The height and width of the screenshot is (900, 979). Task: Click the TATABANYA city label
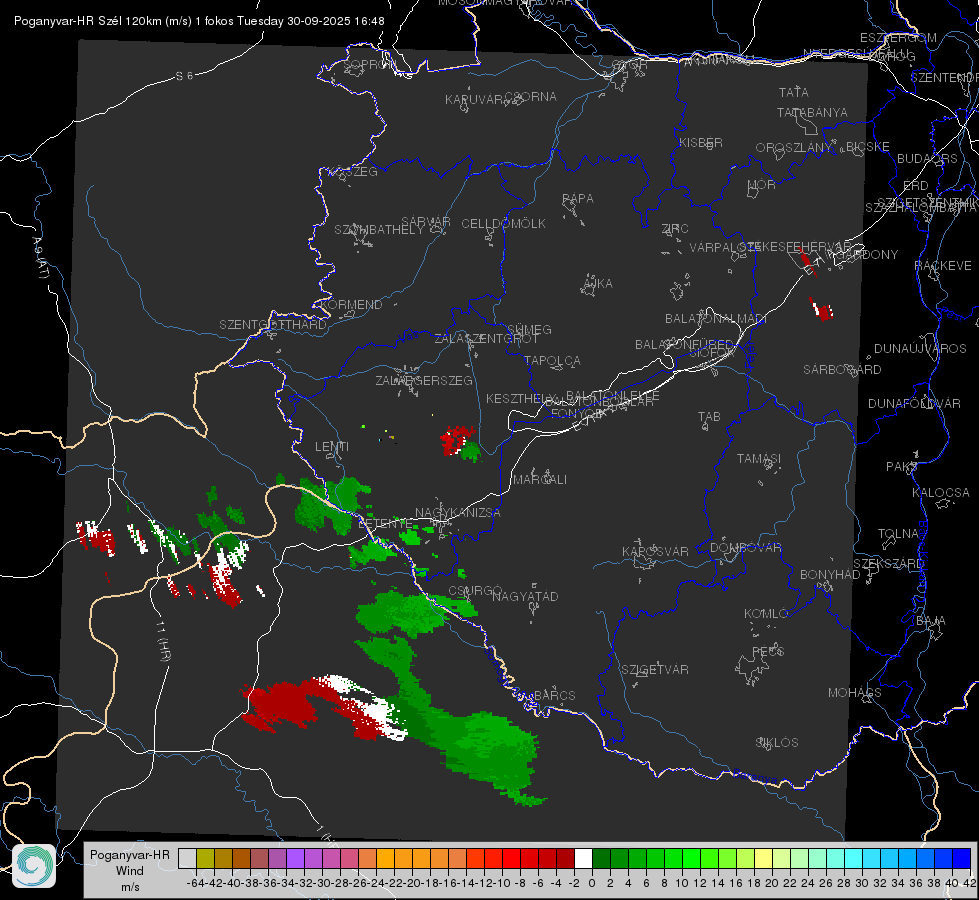coord(812,112)
